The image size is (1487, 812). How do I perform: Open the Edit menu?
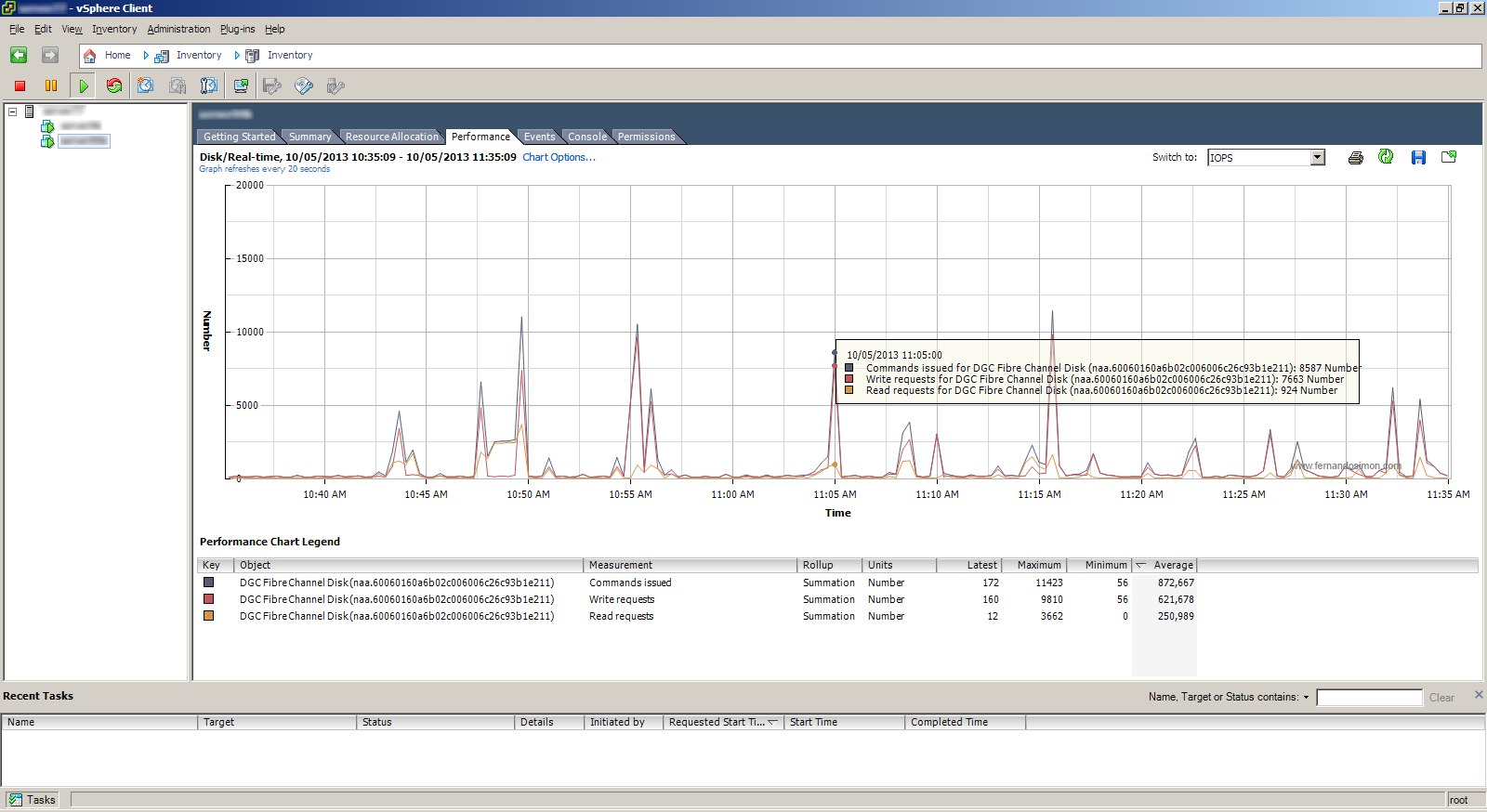pyautogui.click(x=43, y=30)
